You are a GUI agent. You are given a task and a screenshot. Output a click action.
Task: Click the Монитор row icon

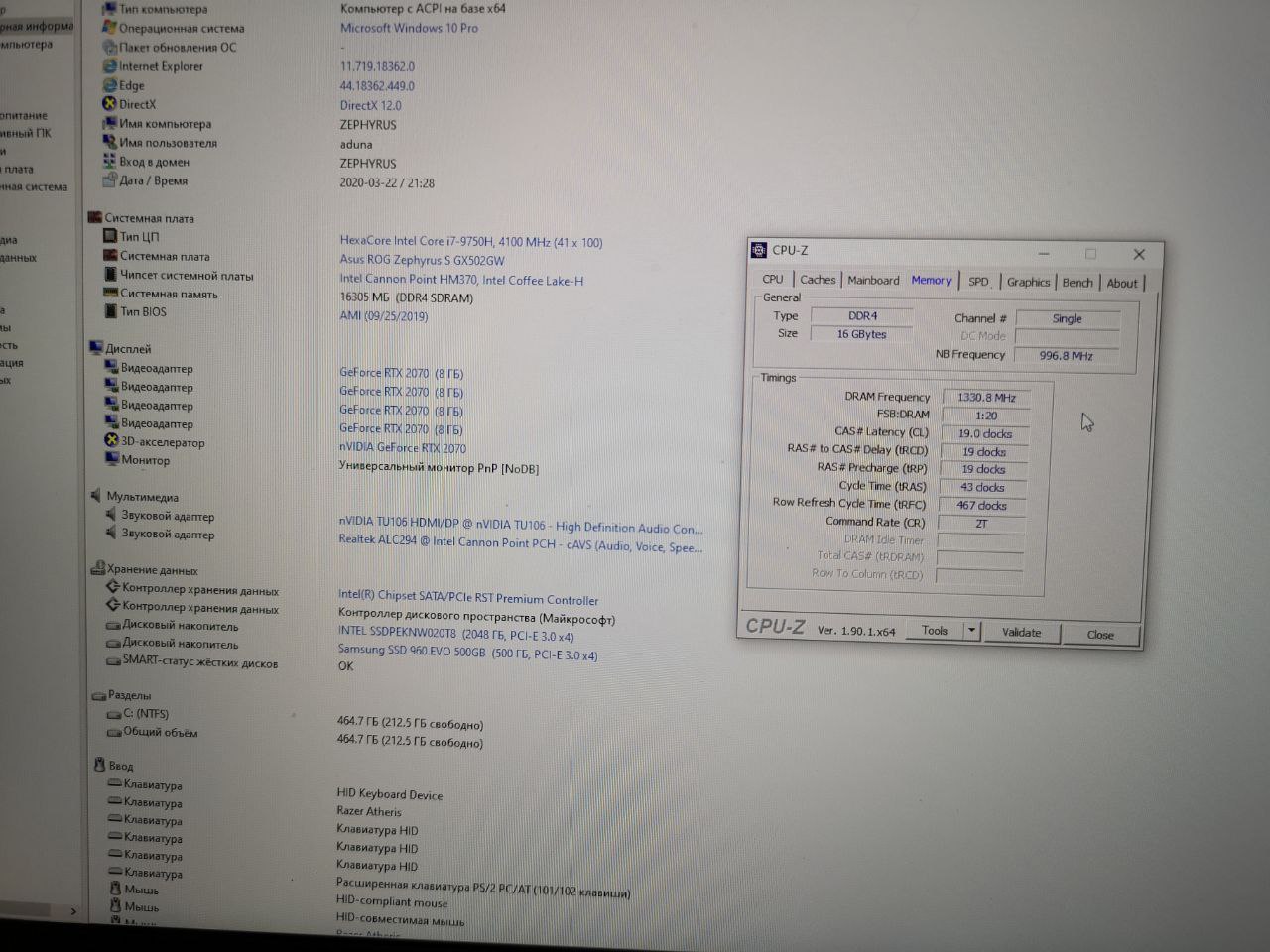click(112, 459)
